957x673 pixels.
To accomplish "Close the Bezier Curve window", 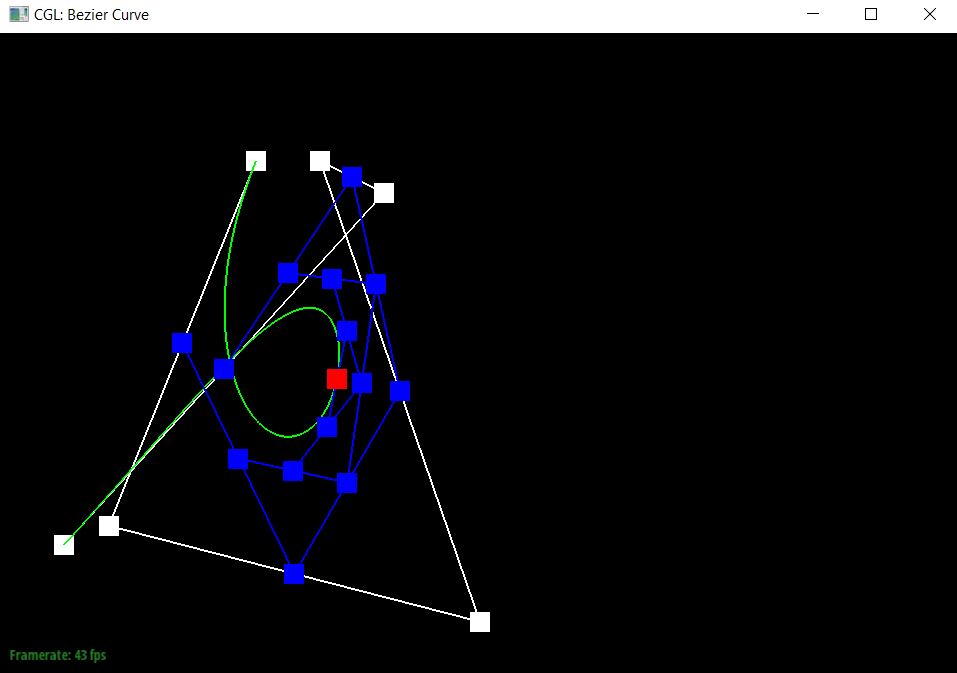I will 930,14.
